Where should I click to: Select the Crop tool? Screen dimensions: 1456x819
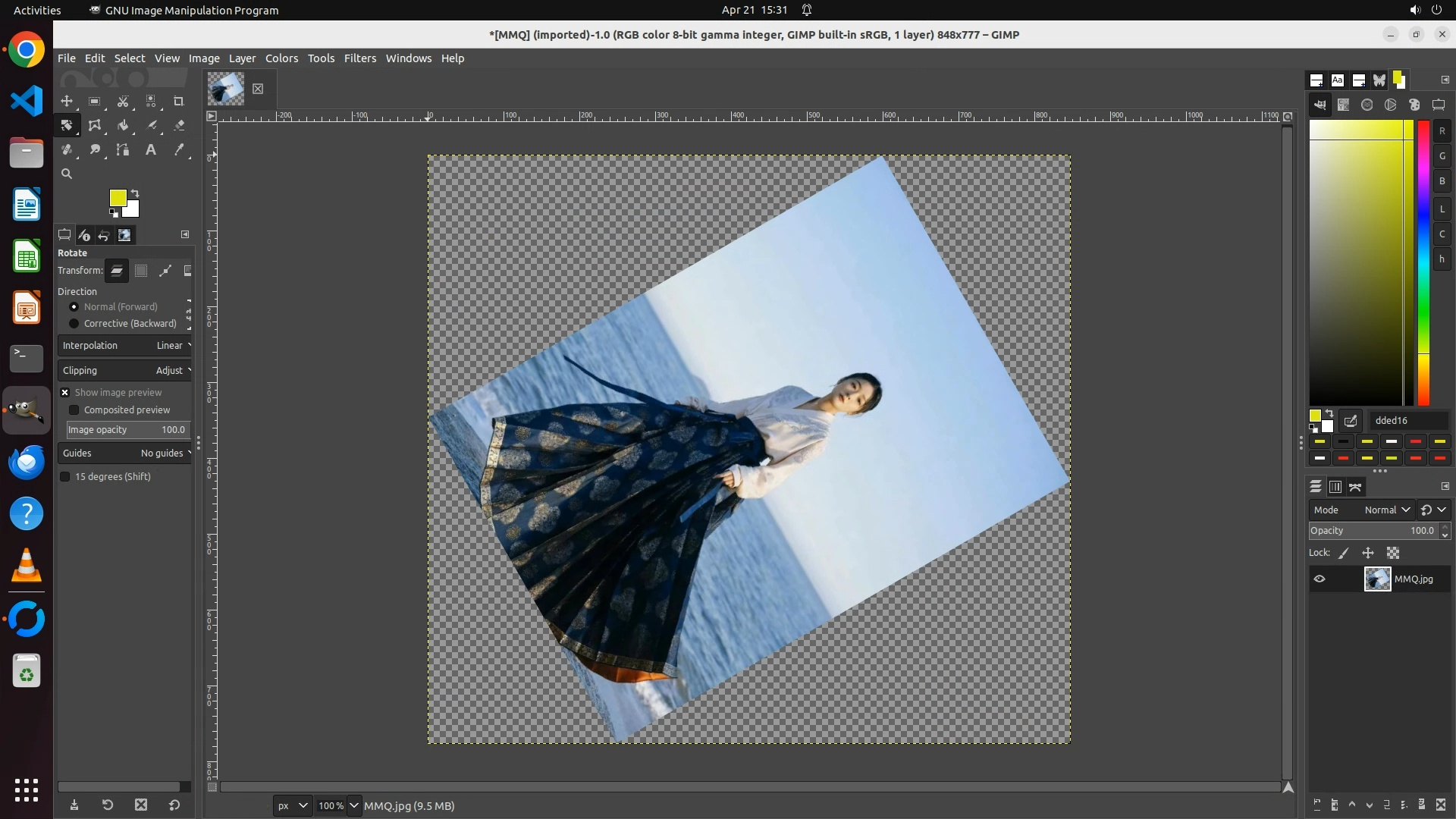point(179,102)
